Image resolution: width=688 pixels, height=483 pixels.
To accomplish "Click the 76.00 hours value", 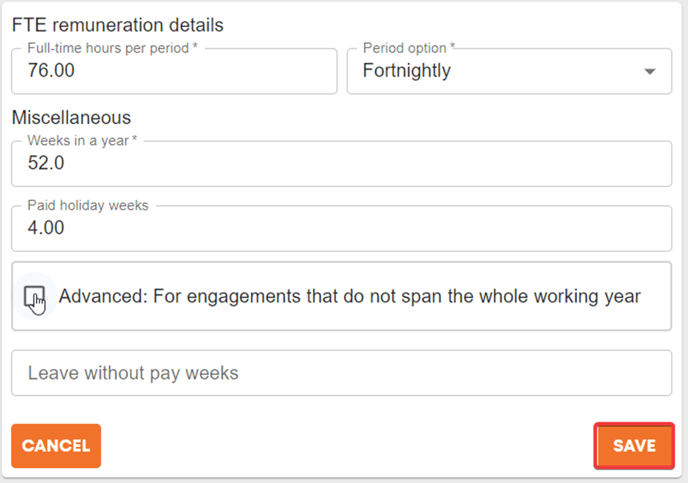I will pos(51,70).
